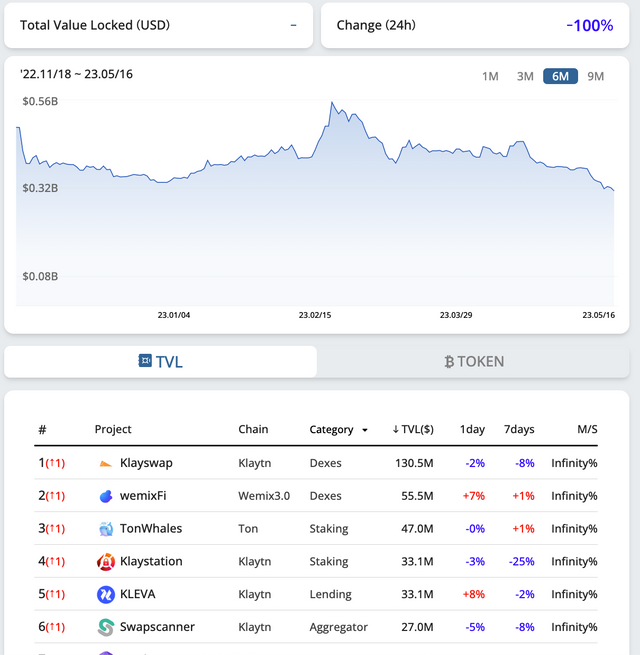The height and width of the screenshot is (655, 640).
Task: Click the 1day column header
Action: point(472,429)
